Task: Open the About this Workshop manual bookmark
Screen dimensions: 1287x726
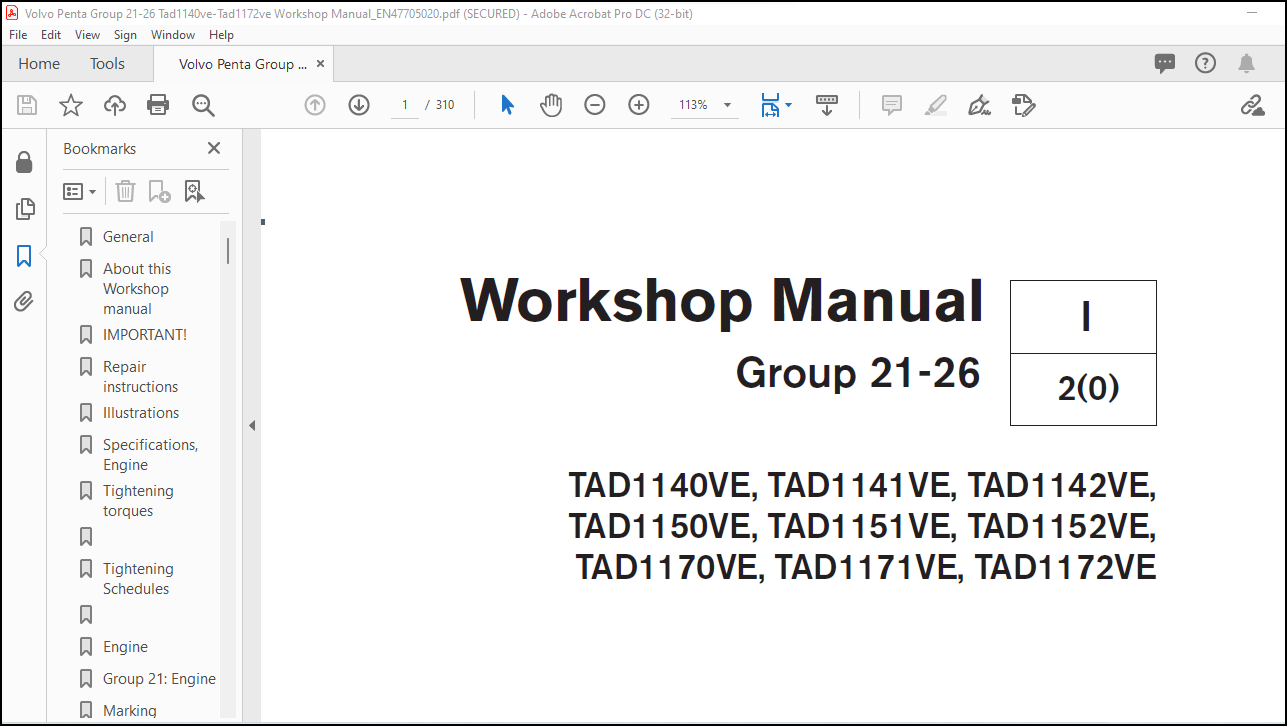Action: click(x=137, y=289)
